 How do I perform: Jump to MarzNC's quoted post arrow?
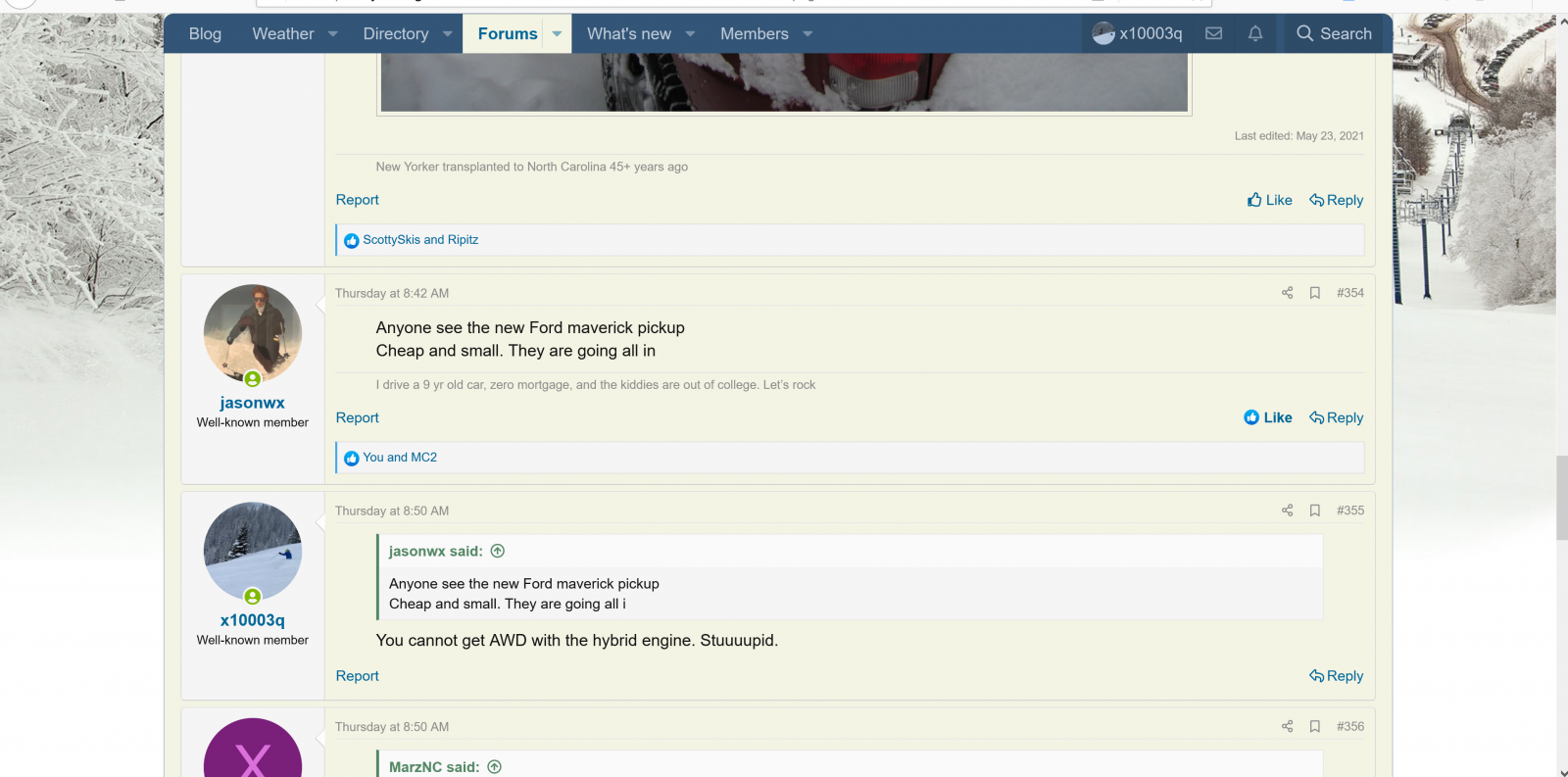pyautogui.click(x=495, y=767)
